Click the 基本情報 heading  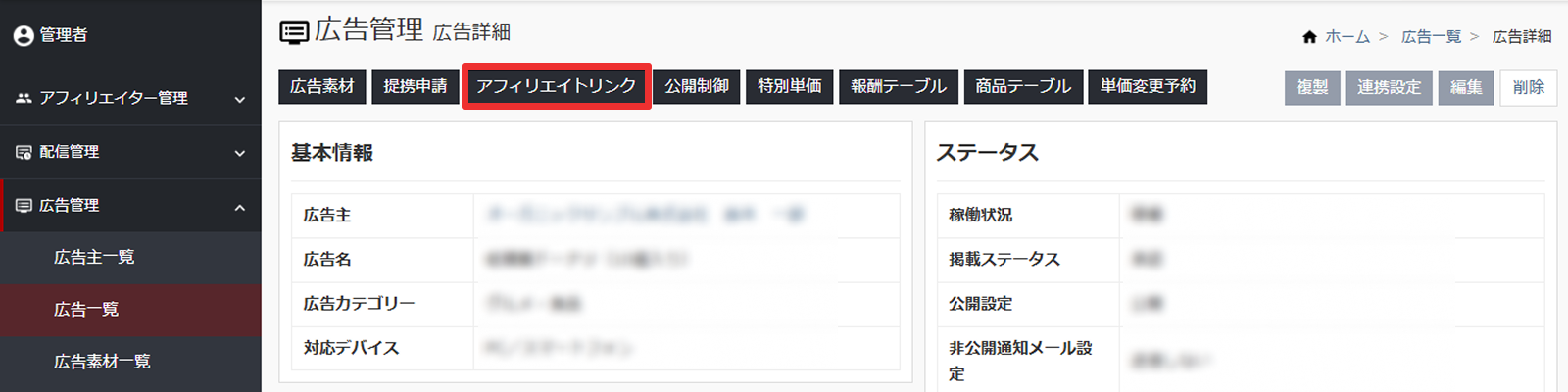332,153
